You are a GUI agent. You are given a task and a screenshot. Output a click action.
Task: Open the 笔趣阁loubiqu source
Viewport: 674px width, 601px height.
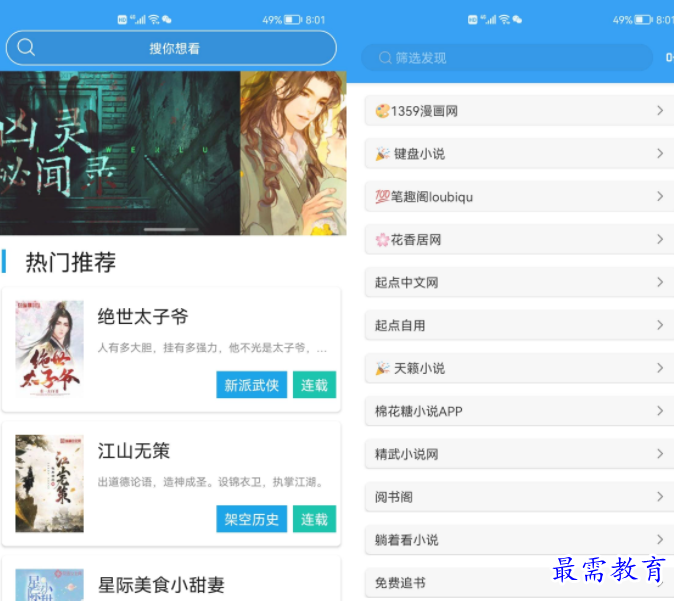click(x=520, y=196)
